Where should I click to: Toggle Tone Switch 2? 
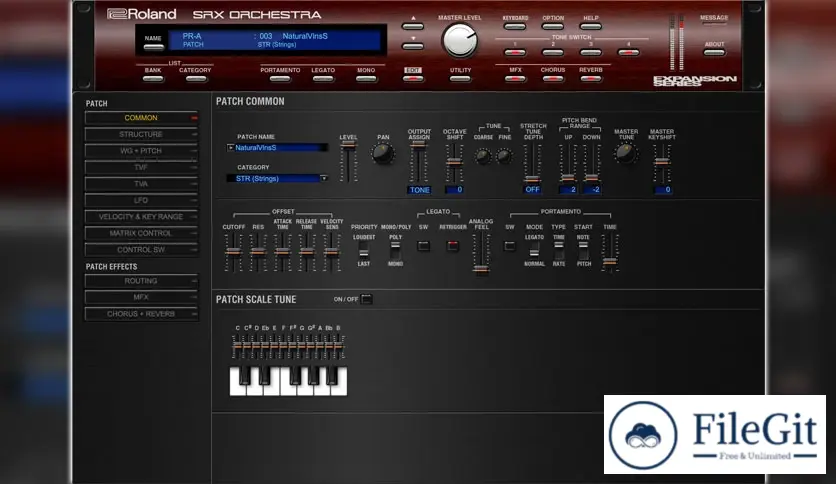point(552,52)
